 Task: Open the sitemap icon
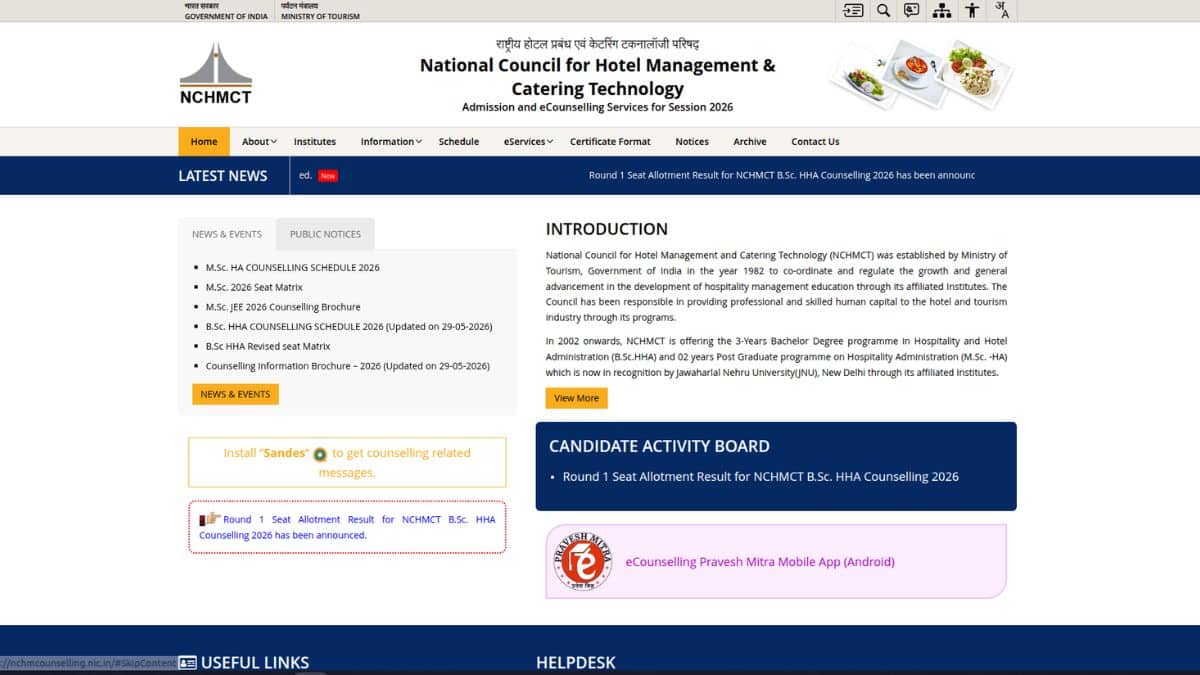coord(942,10)
